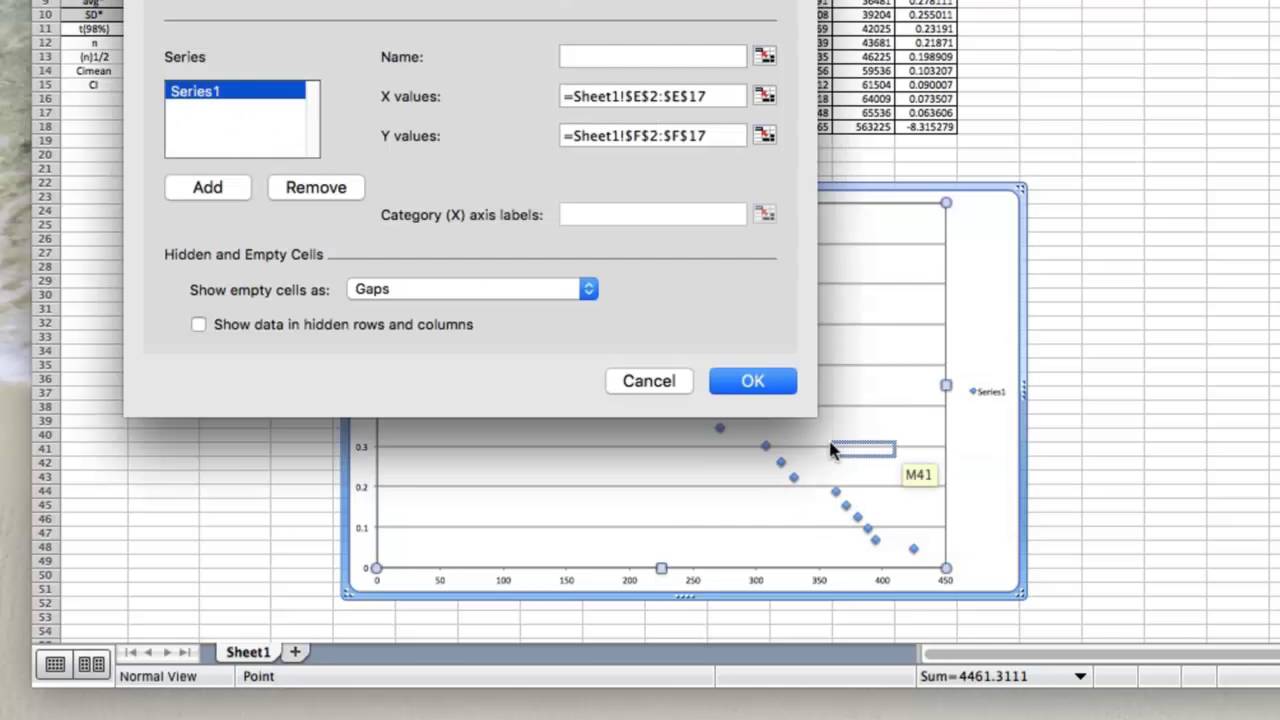Click the X values input field
Image resolution: width=1280 pixels, height=720 pixels.
pyautogui.click(x=653, y=96)
